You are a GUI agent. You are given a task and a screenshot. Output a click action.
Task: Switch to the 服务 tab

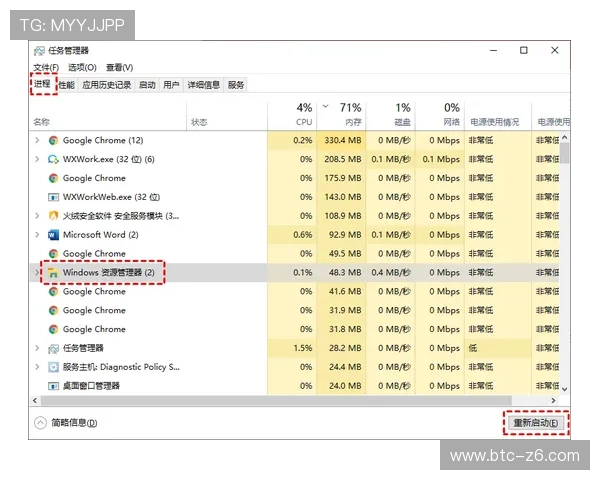236,85
